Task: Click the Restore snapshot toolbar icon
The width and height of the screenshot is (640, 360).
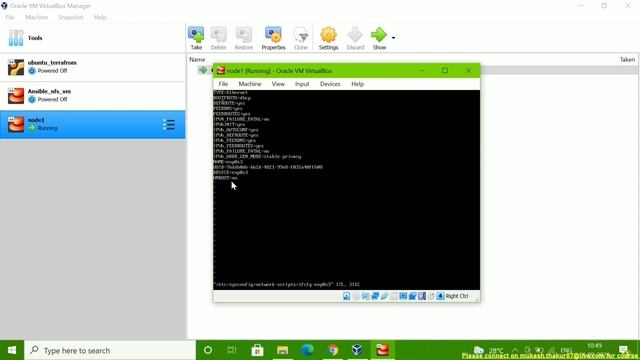Action: [244, 38]
